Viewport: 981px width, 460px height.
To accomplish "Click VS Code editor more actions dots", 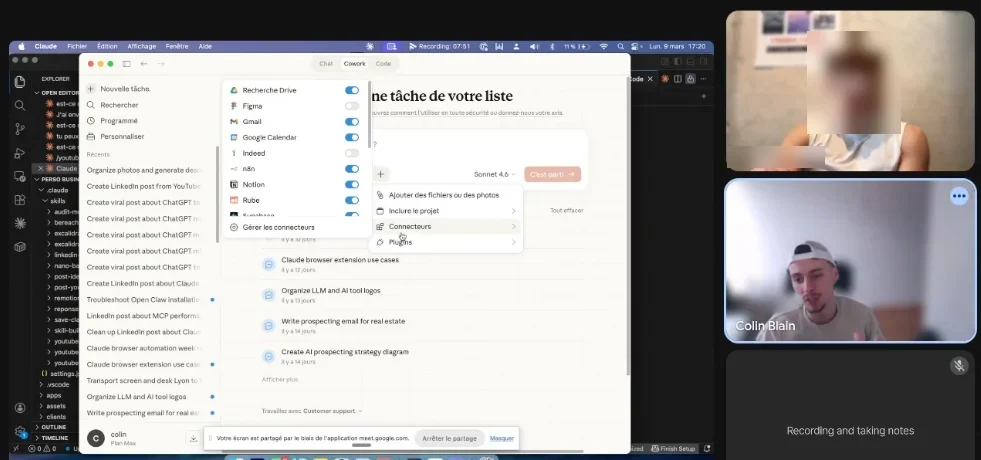I will (x=703, y=79).
